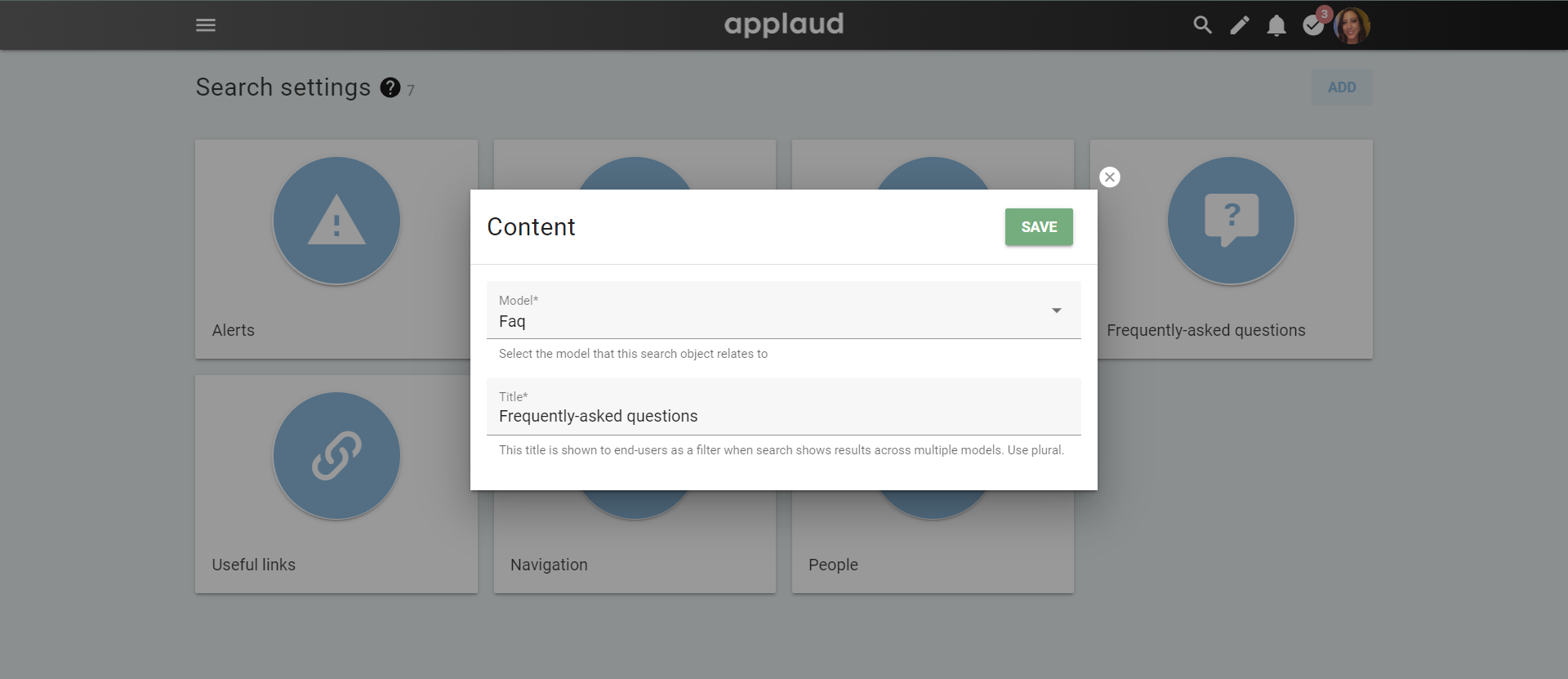This screenshot has height=679, width=1568.
Task: Expand the Model dropdown arrow
Action: pyautogui.click(x=1057, y=310)
